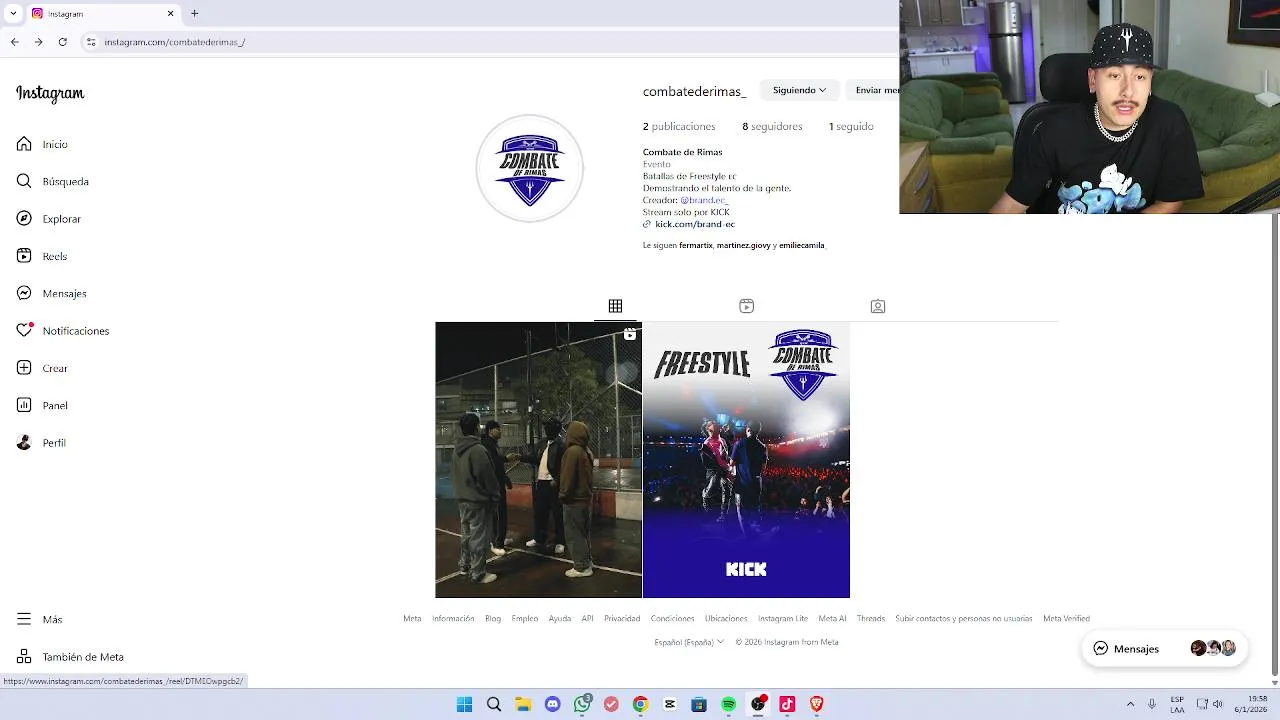Open the kick.com/brand-ec bio link
The height and width of the screenshot is (720, 1280).
(x=694, y=224)
